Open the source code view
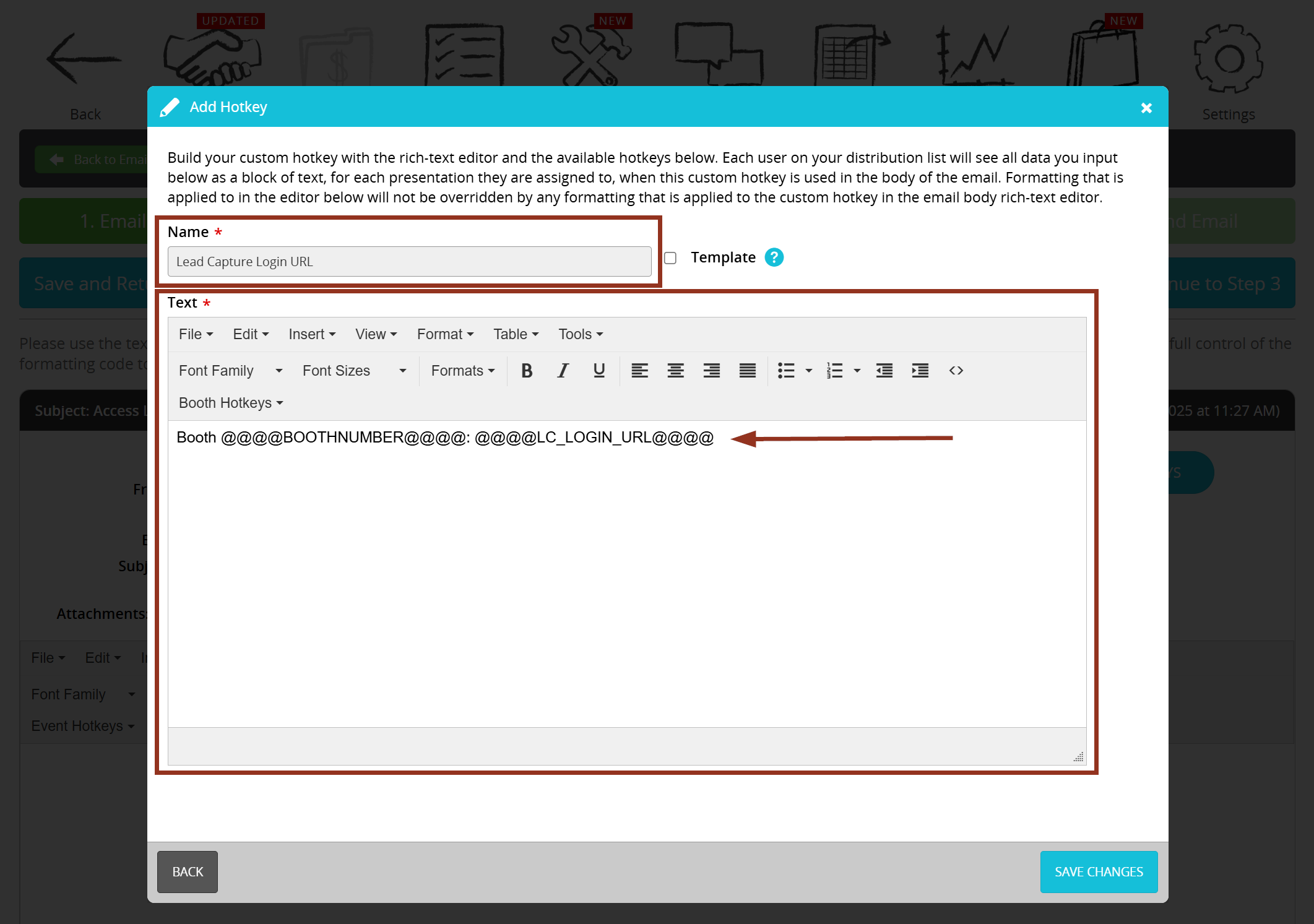This screenshot has height=924, width=1314. (x=956, y=370)
